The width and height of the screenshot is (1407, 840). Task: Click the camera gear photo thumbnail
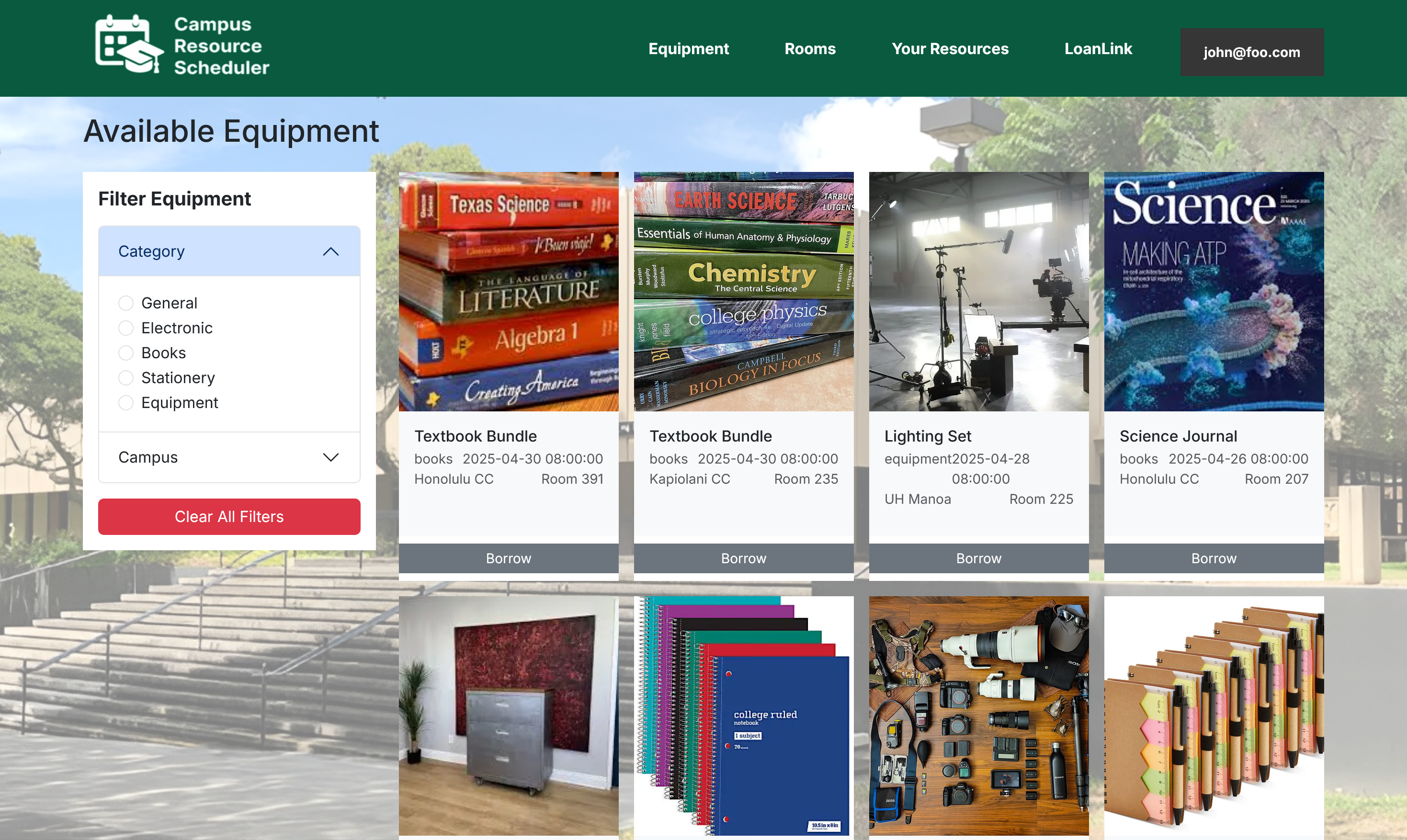pos(978,715)
